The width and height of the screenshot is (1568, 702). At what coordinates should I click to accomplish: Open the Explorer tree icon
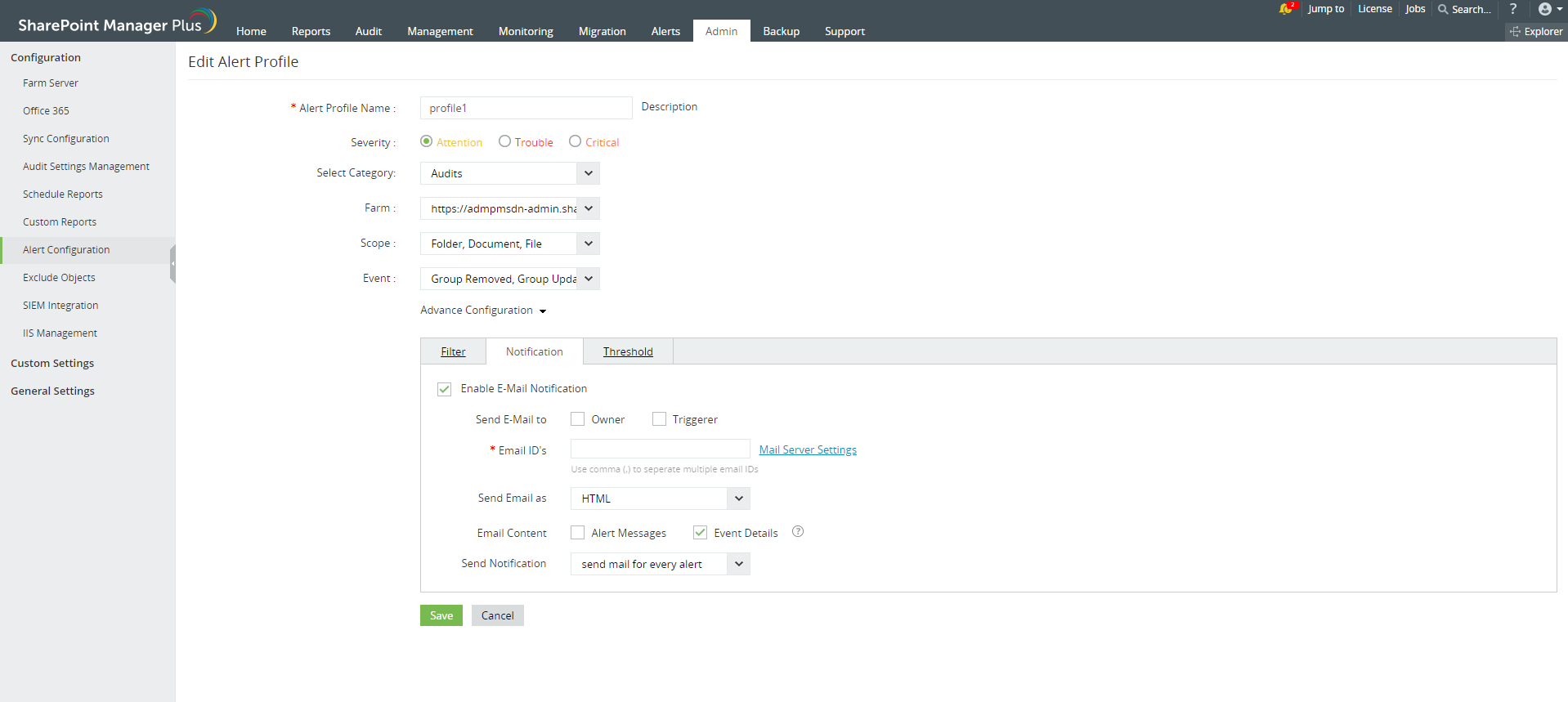pos(1515,32)
